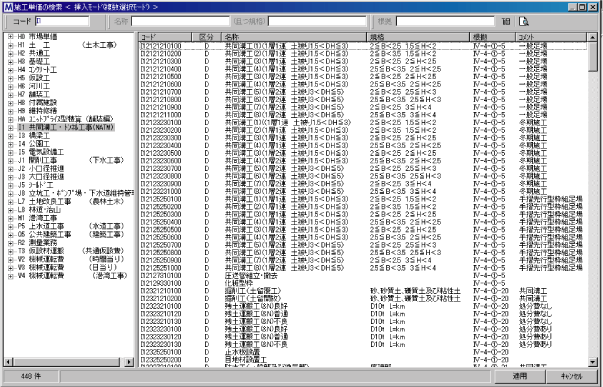Click the M application icon in title bar
The width and height of the screenshot is (603, 387).
pyautogui.click(x=8, y=7)
